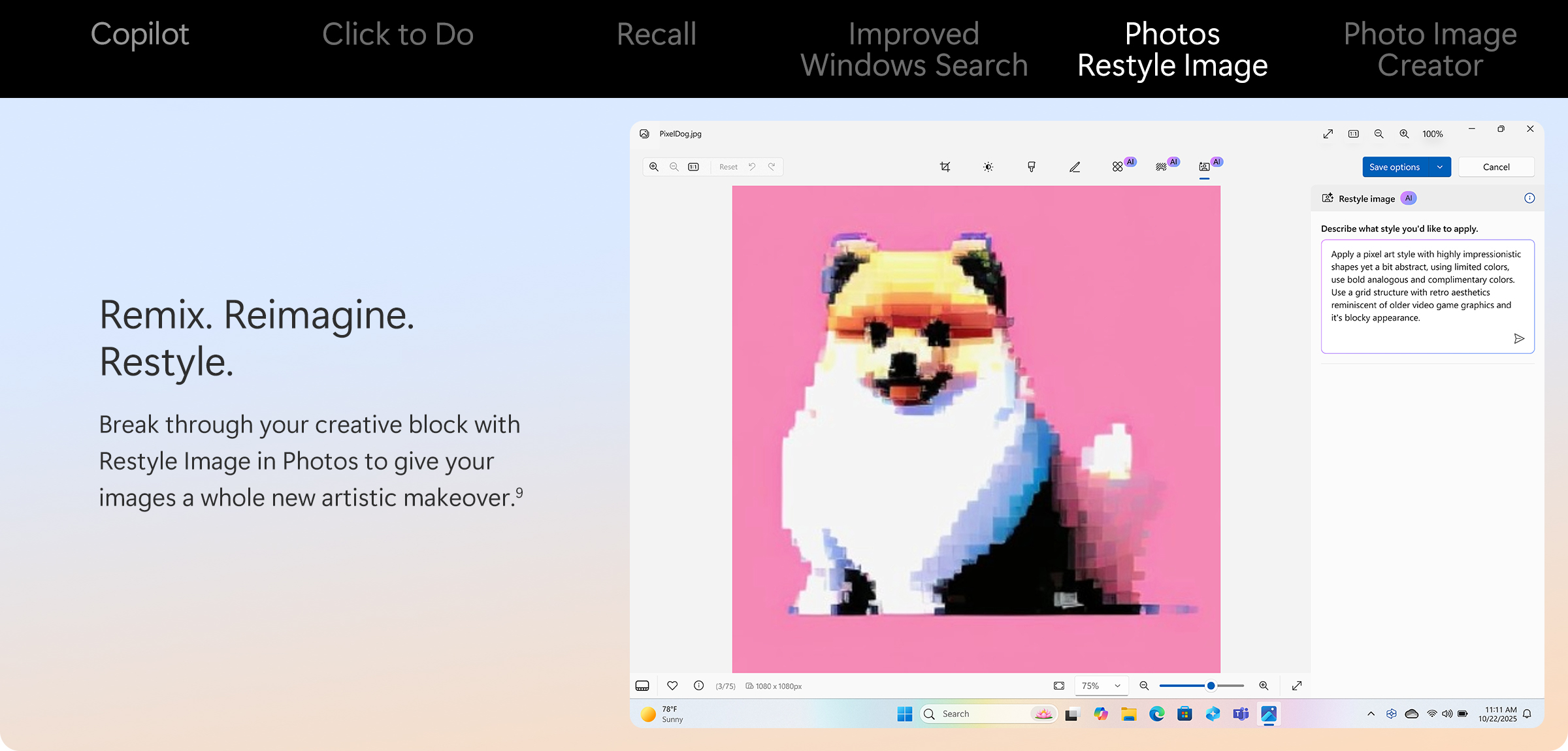Zoom in from the title bar
Screen dimensions: 1568x751
(x=1404, y=134)
